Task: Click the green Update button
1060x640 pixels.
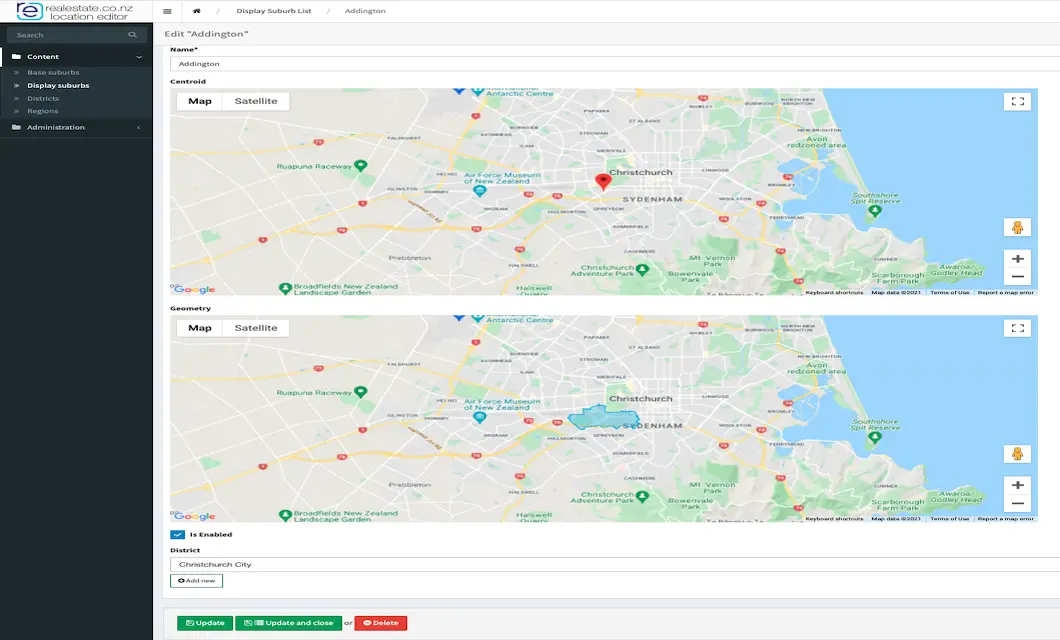Action: (205, 623)
